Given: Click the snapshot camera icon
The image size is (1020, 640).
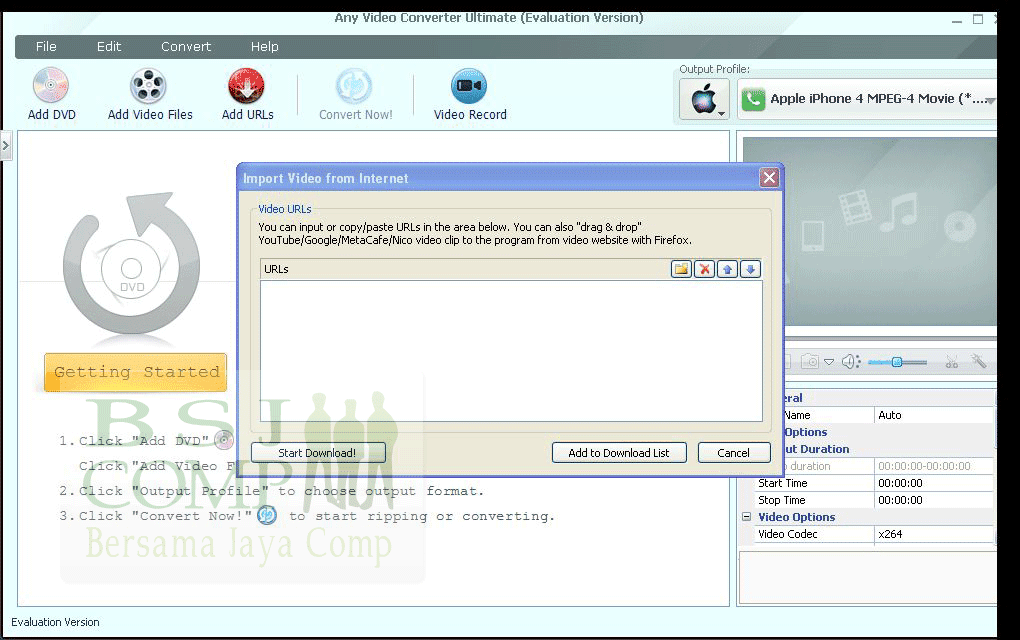Looking at the screenshot, I should [x=810, y=362].
